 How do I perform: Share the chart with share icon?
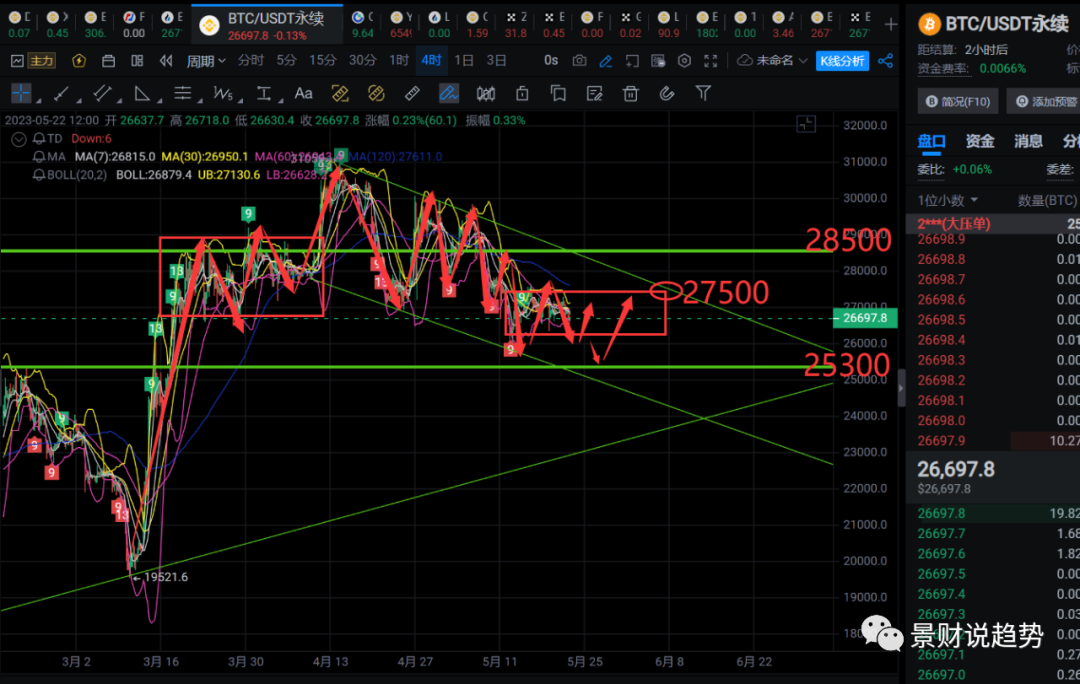pyautogui.click(x=886, y=61)
